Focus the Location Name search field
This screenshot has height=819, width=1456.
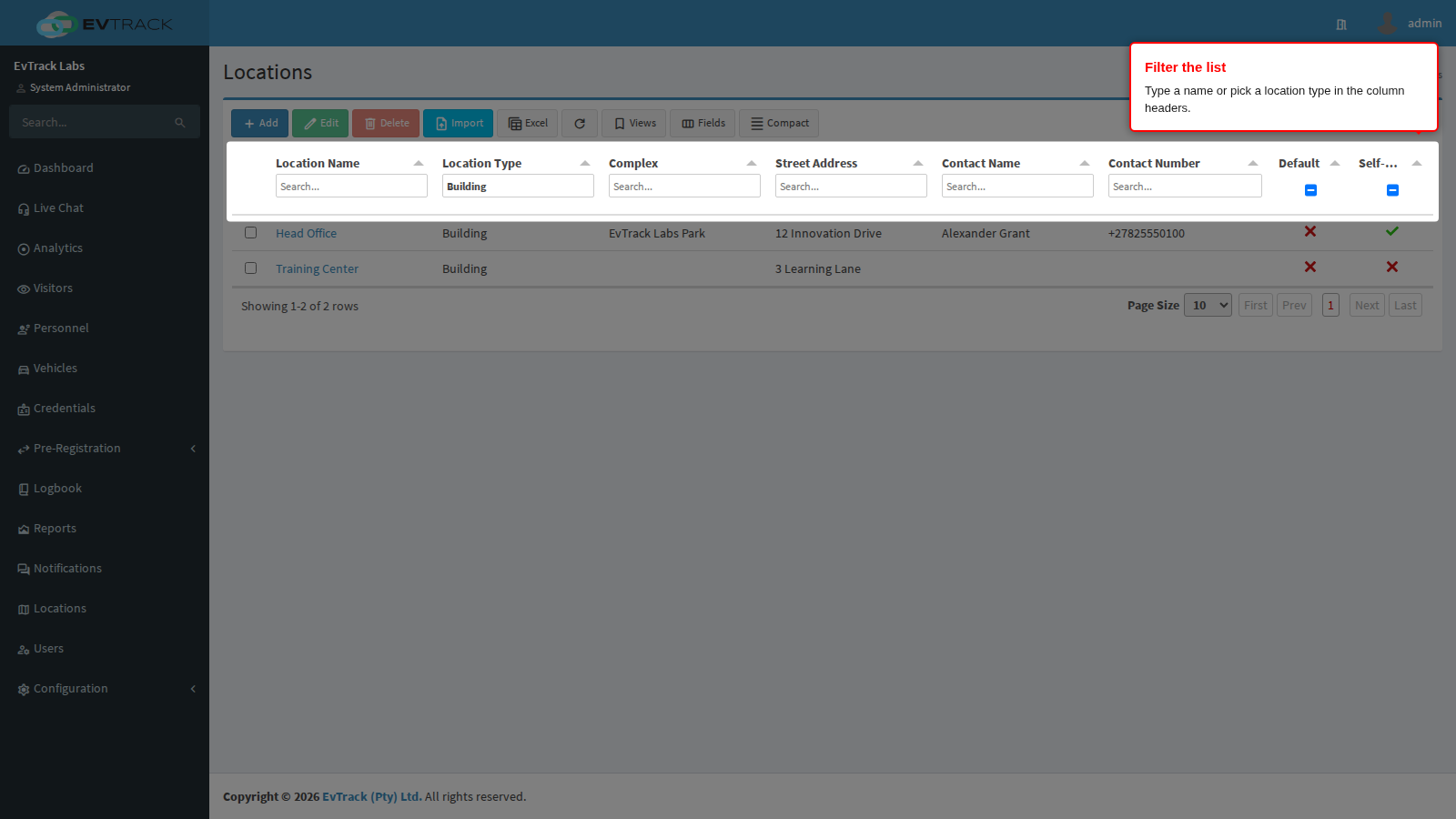coord(351,187)
